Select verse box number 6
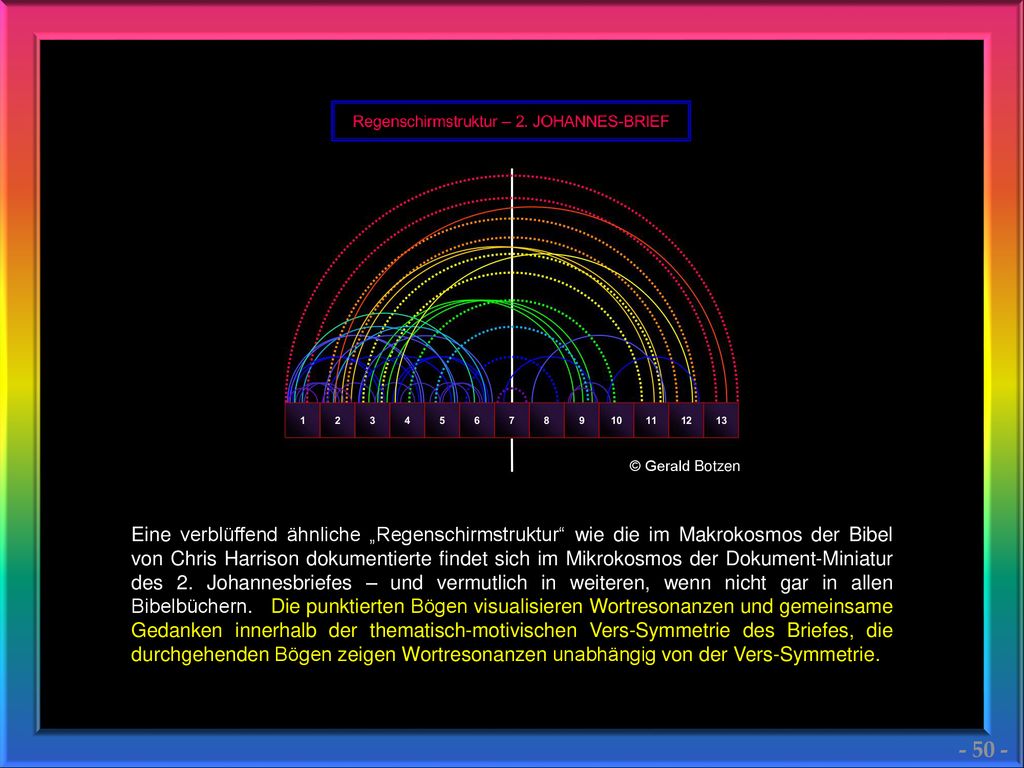1024x768 pixels. pyautogui.click(x=477, y=420)
